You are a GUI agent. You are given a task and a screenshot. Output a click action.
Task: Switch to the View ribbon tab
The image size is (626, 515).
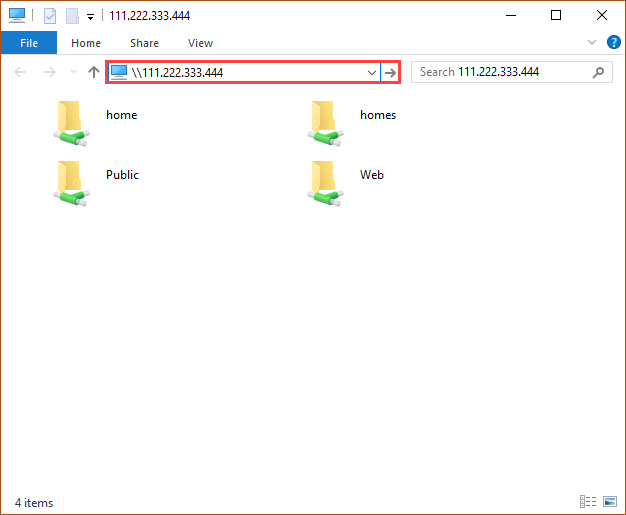tap(200, 43)
